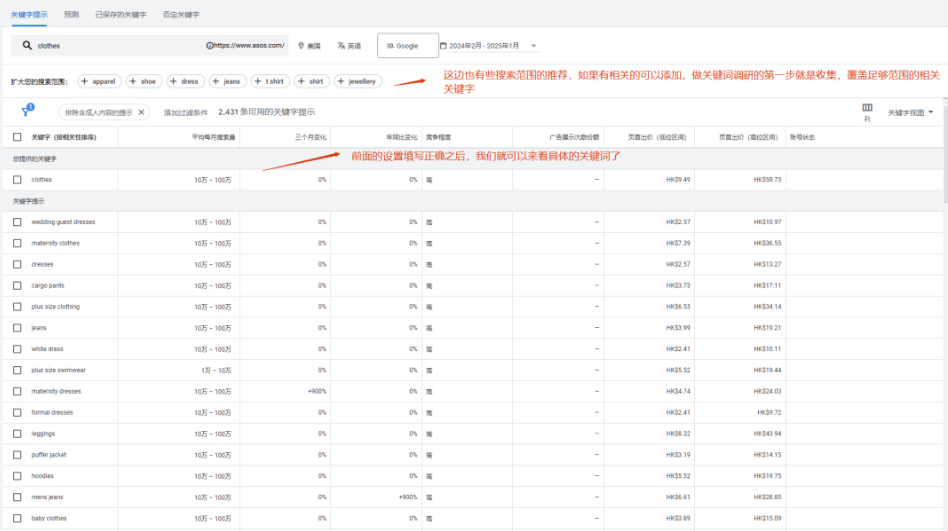The width and height of the screenshot is (948, 531).
Task: Click the calendar icon of the date range
Action: [x=443, y=45]
